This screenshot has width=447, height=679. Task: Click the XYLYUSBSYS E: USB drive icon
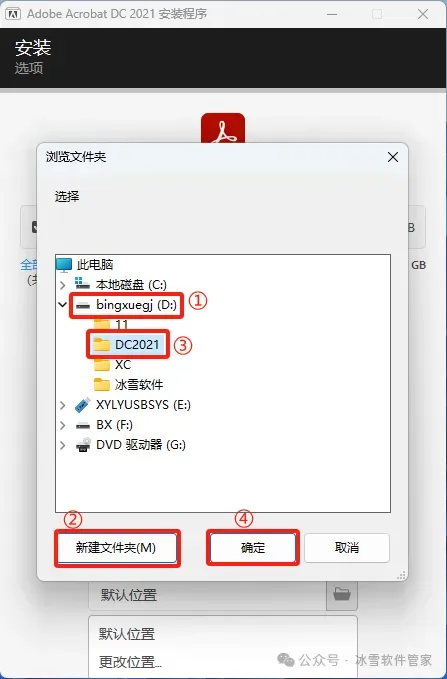tap(82, 404)
